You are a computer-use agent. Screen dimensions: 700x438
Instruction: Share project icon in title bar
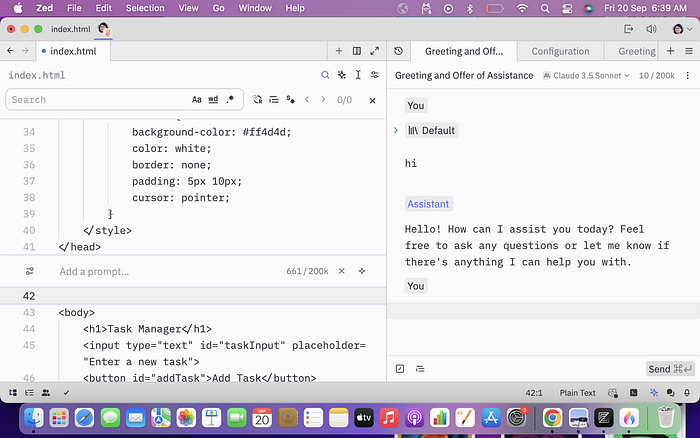pos(629,29)
